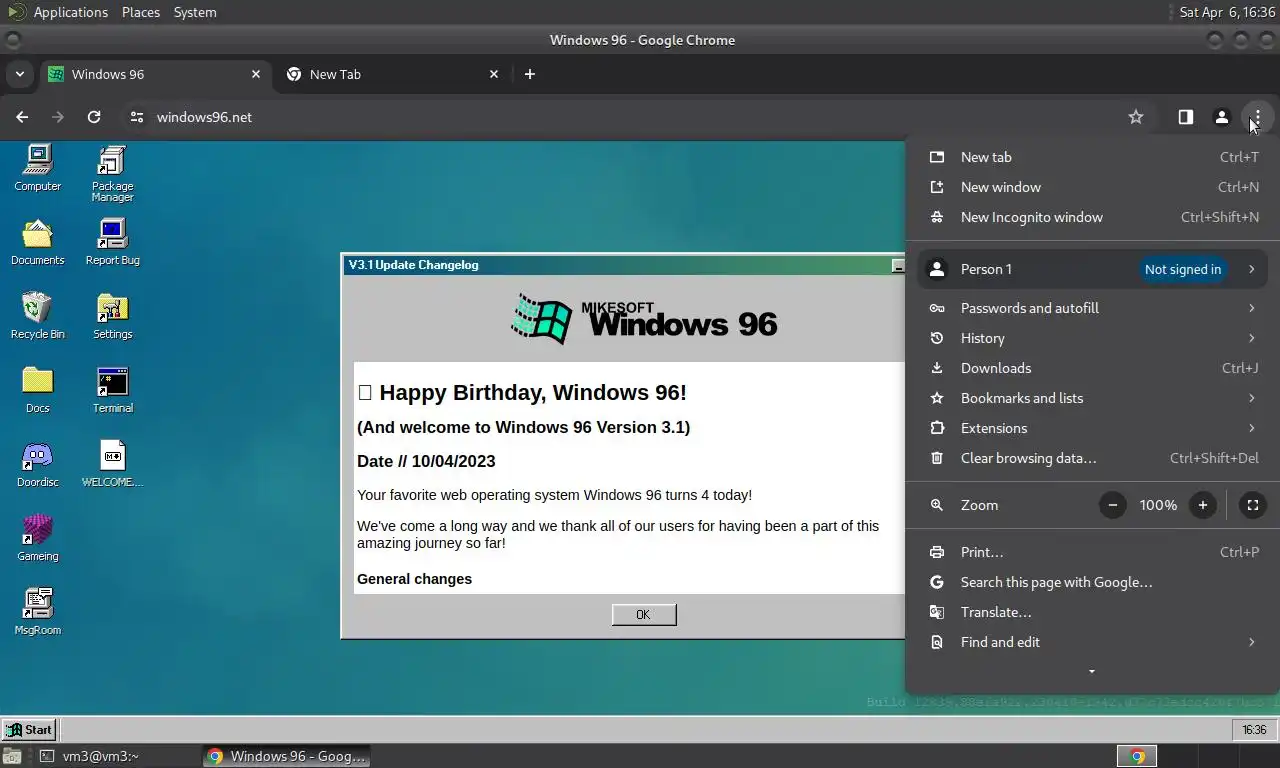The height and width of the screenshot is (768, 1280).
Task: Expand Bookmarks and lists submenu
Action: [x=1092, y=398]
